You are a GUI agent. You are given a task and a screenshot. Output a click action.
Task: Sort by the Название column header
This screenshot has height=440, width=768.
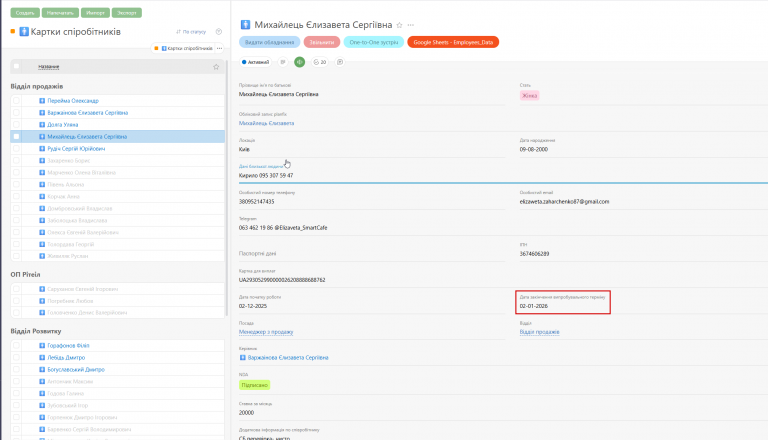(x=48, y=67)
